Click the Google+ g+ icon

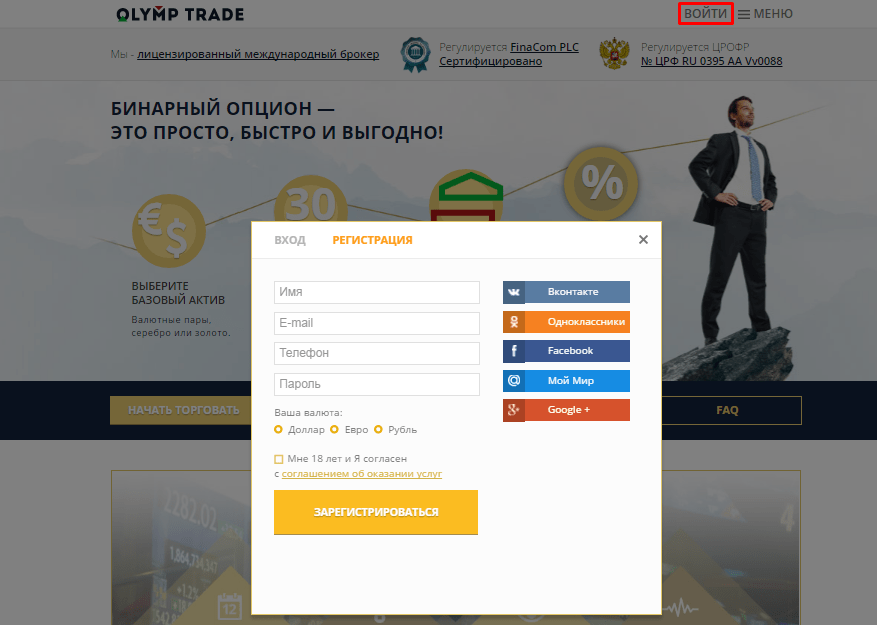(513, 410)
